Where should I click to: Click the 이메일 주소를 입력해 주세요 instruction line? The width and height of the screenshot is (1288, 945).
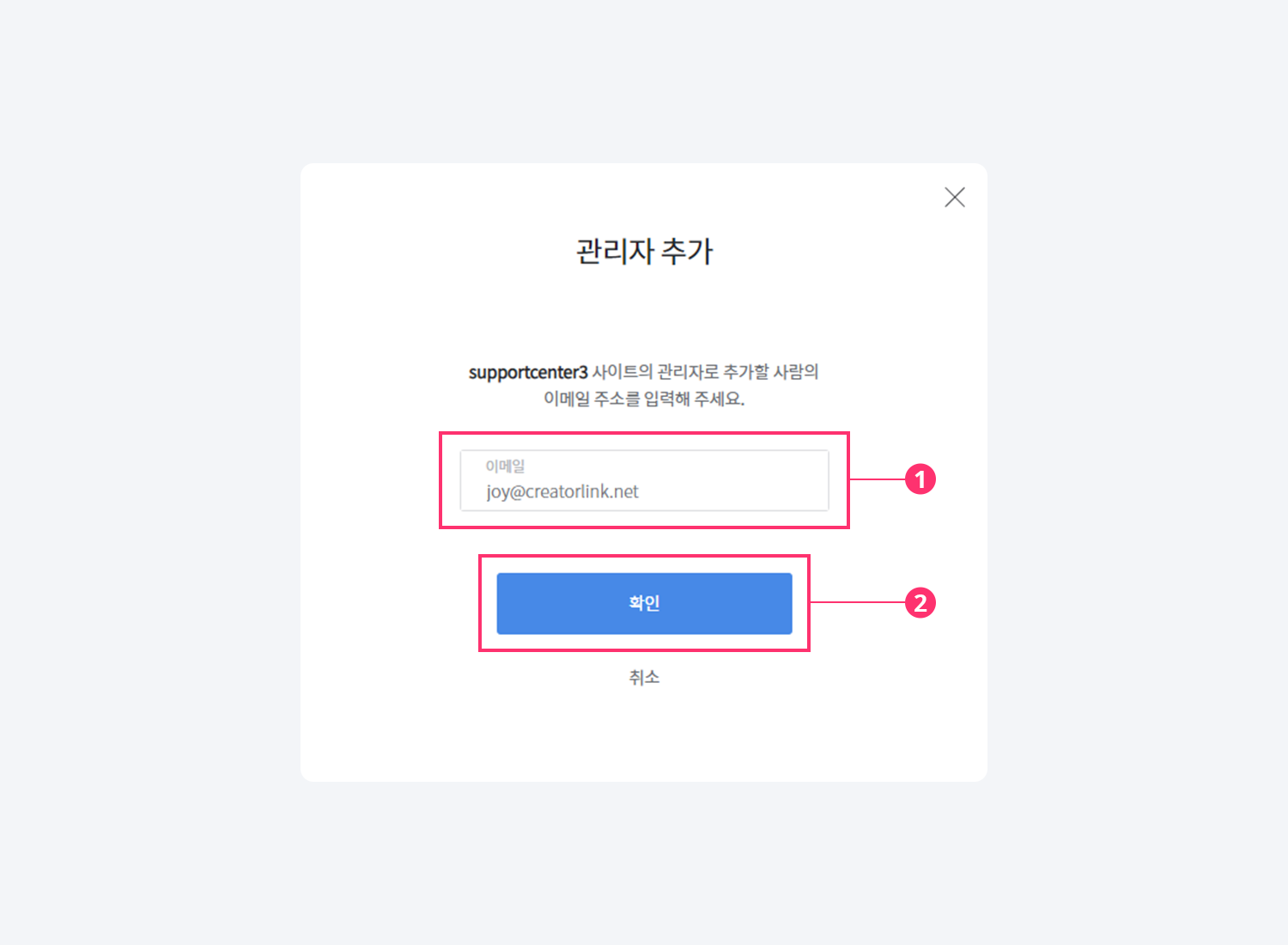click(x=644, y=399)
